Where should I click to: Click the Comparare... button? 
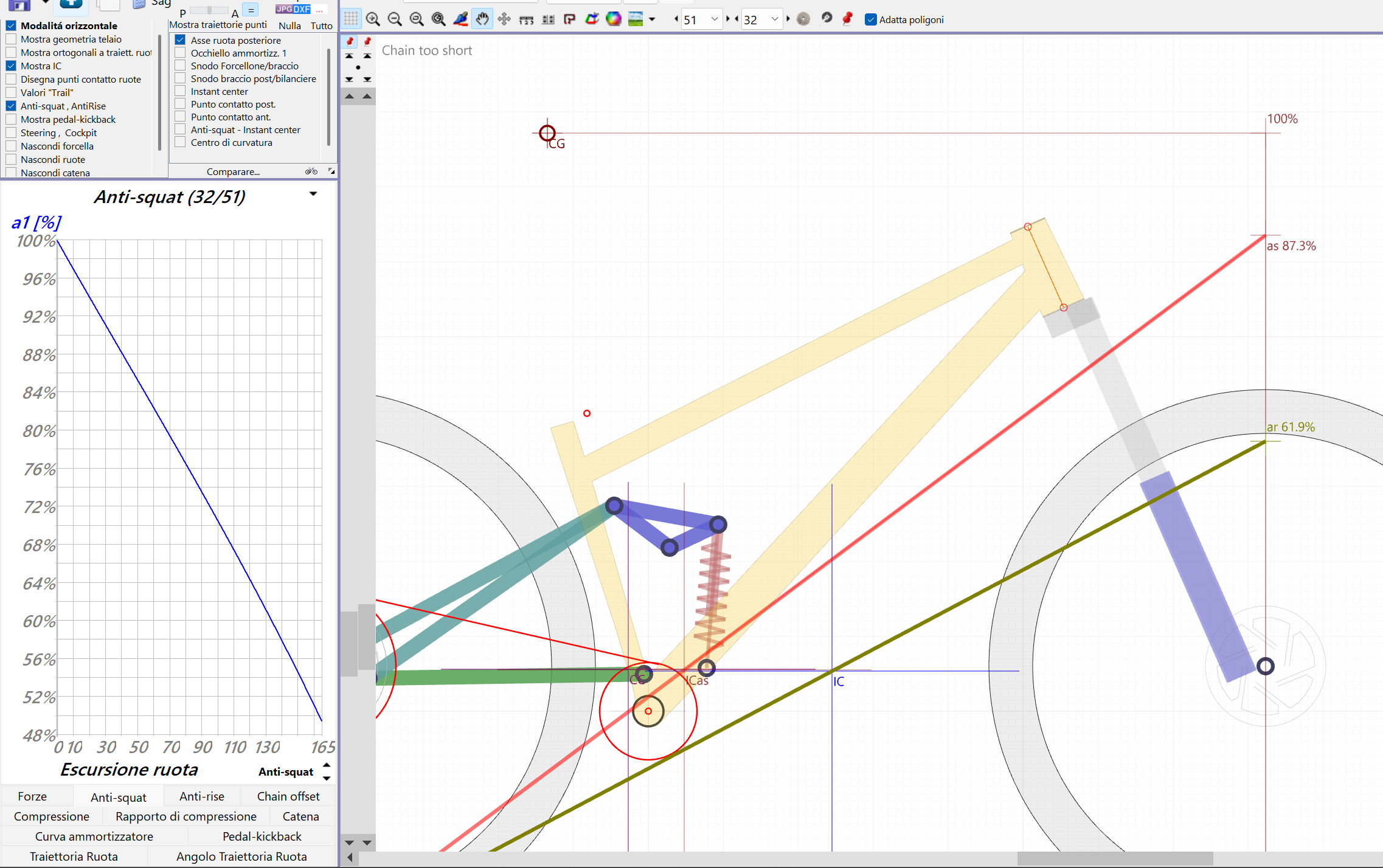(233, 171)
